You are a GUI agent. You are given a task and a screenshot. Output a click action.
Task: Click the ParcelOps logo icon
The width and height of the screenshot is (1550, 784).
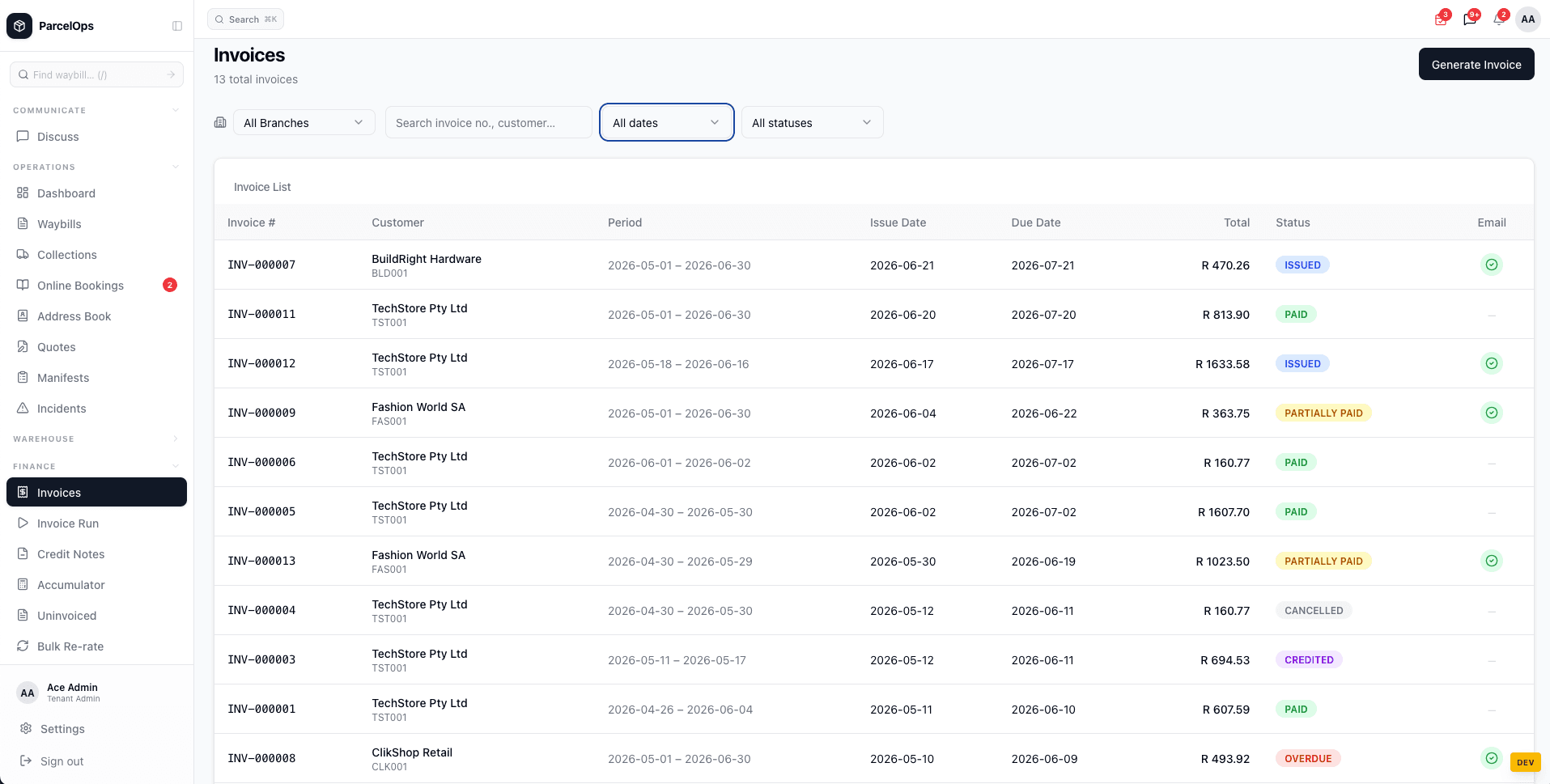click(19, 26)
